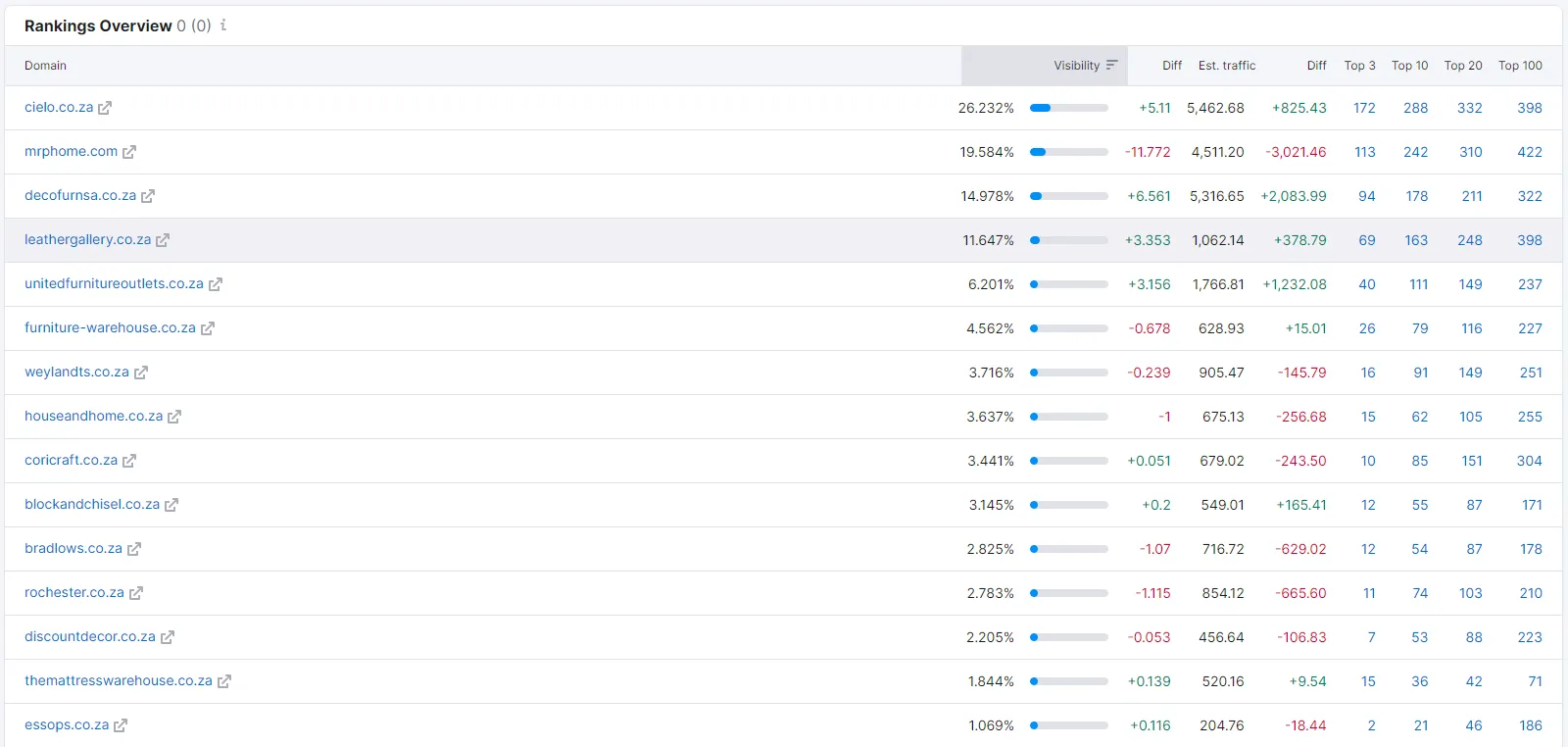
Task: Click the info icon beside Rankings Overview
Action: point(223,25)
